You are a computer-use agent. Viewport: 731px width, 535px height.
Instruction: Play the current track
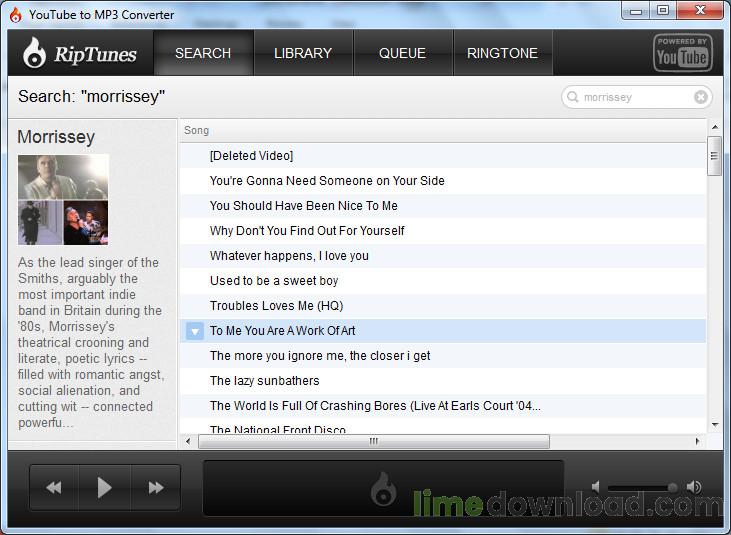pyautogui.click(x=104, y=487)
